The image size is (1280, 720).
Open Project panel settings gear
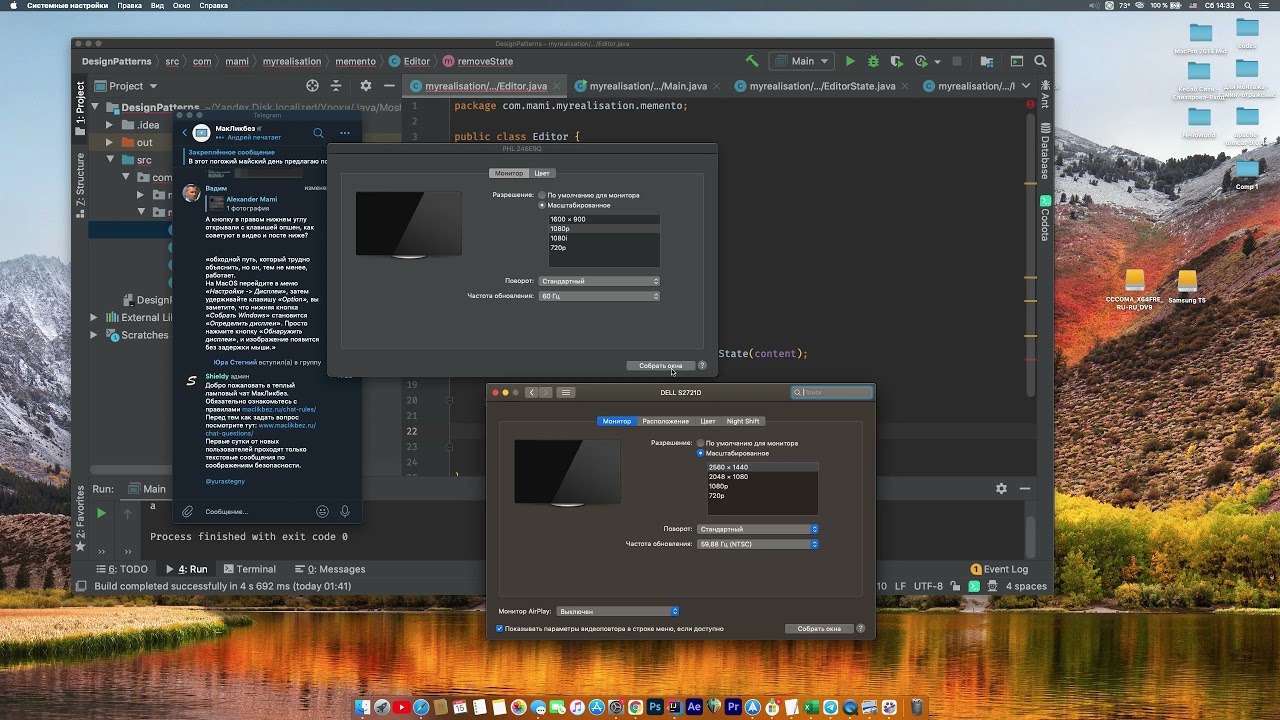coord(365,86)
